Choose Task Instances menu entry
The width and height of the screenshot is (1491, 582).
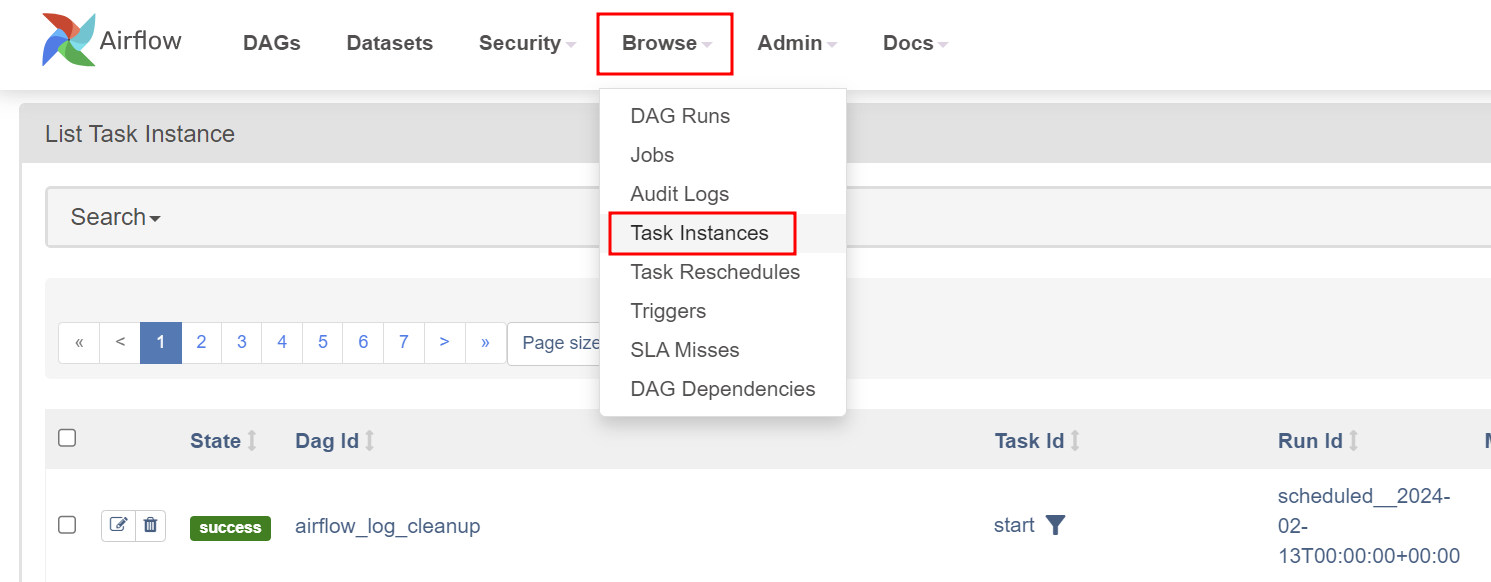pyautogui.click(x=723, y=233)
